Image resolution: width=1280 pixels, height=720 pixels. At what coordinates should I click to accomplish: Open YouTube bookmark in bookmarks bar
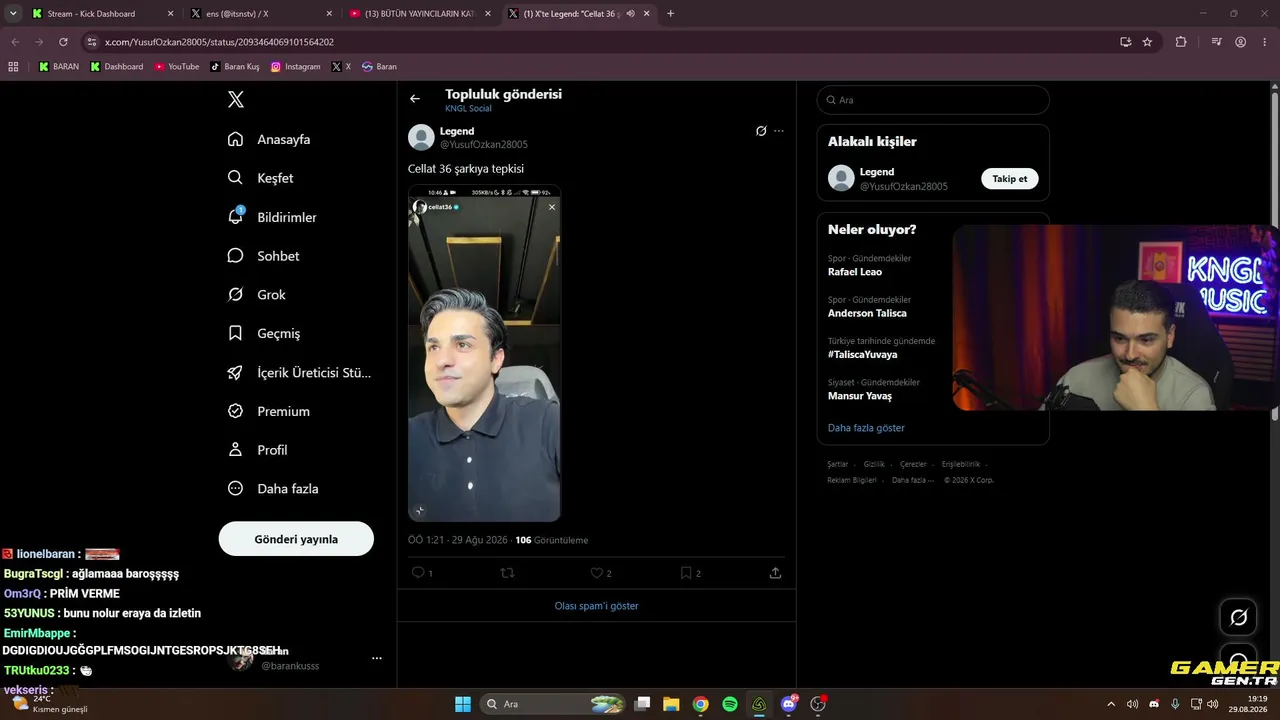click(177, 67)
